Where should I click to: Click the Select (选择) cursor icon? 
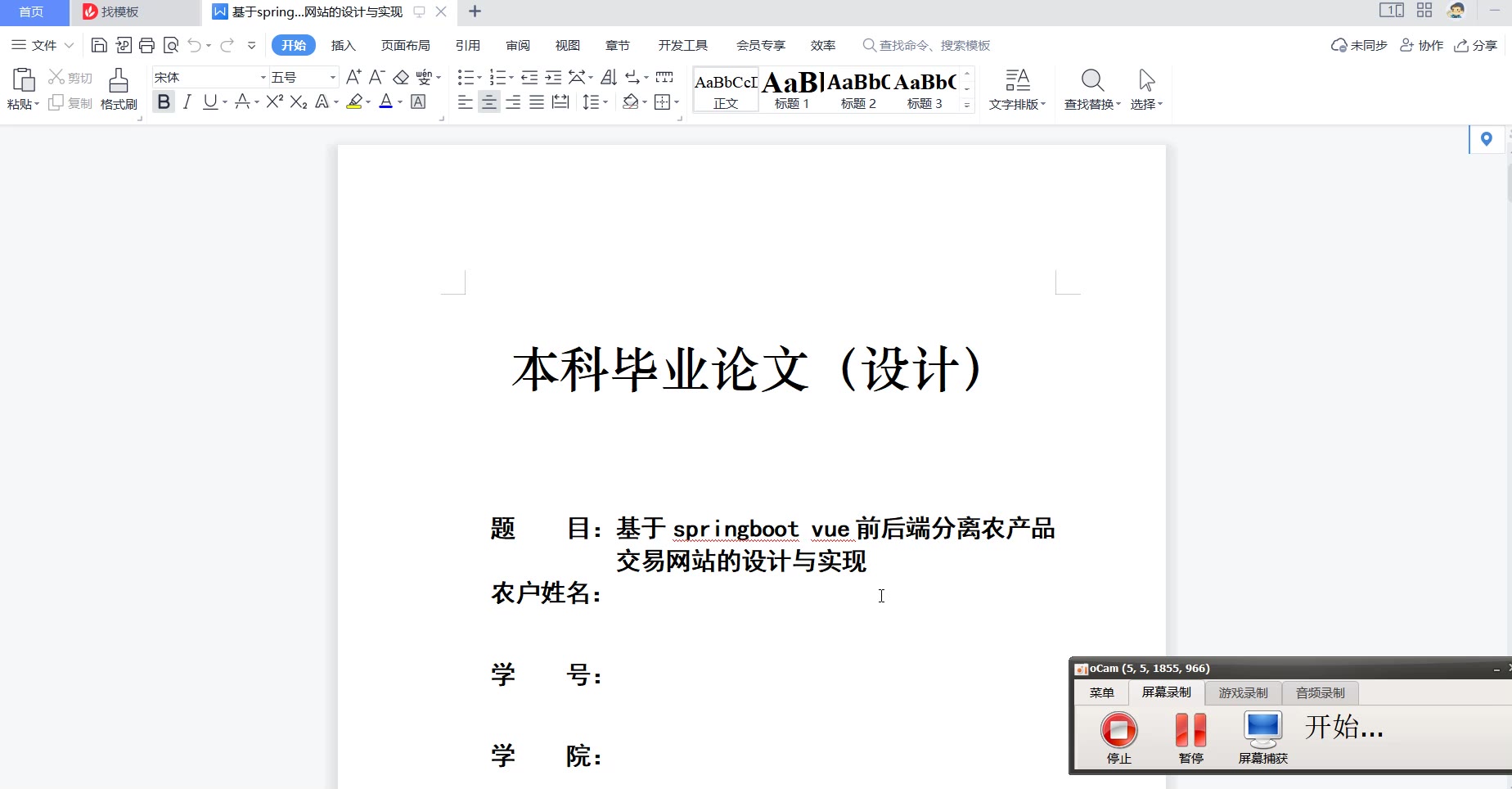point(1146,80)
